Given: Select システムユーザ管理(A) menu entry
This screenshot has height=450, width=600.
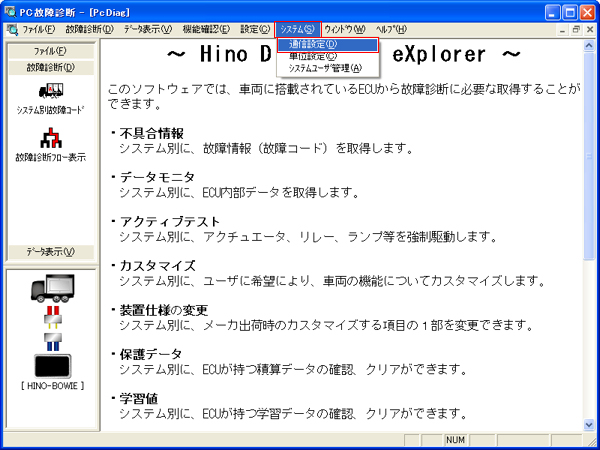Looking at the screenshot, I should pos(327,69).
